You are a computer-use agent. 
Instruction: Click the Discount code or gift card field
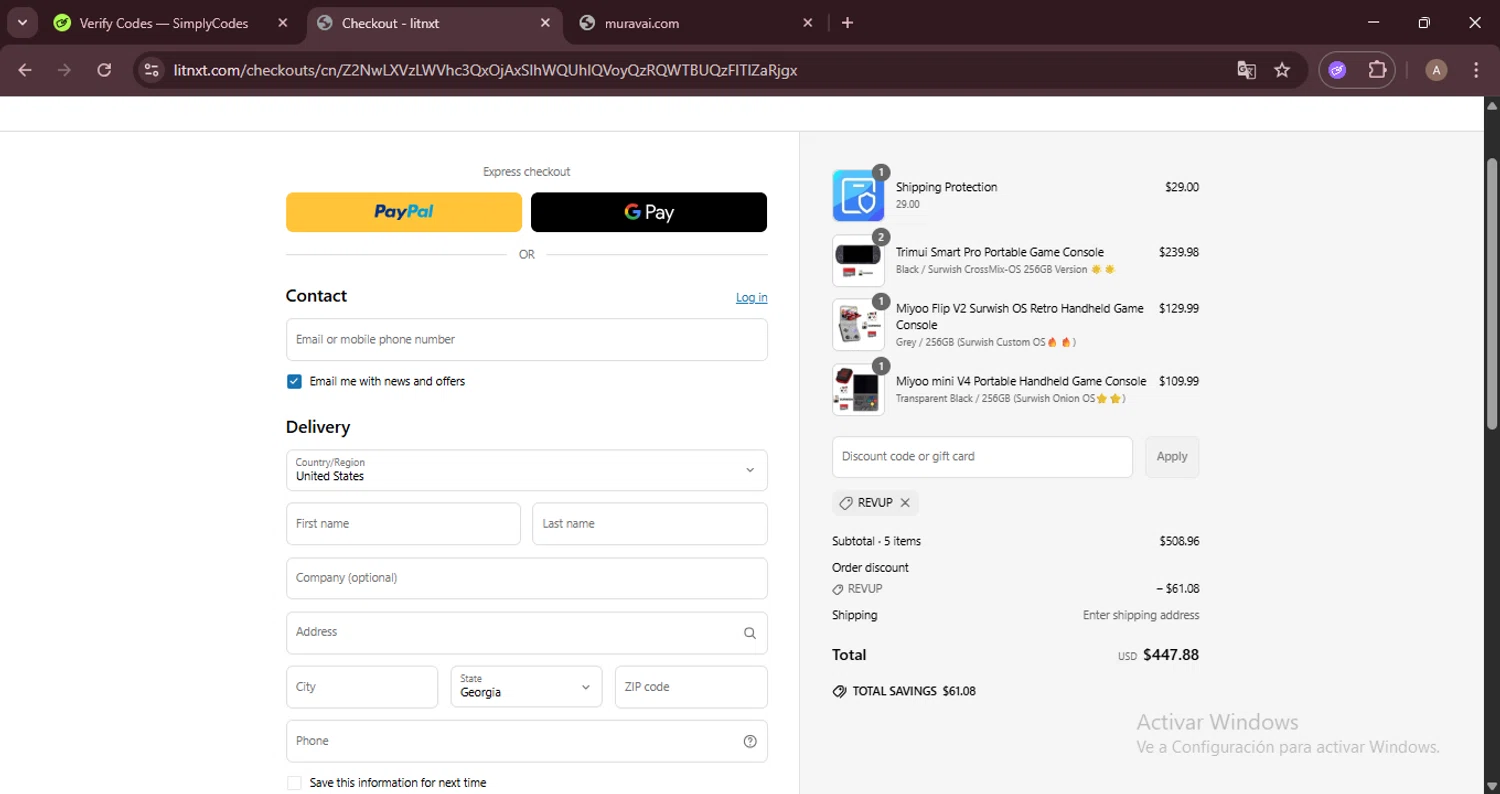coord(982,457)
